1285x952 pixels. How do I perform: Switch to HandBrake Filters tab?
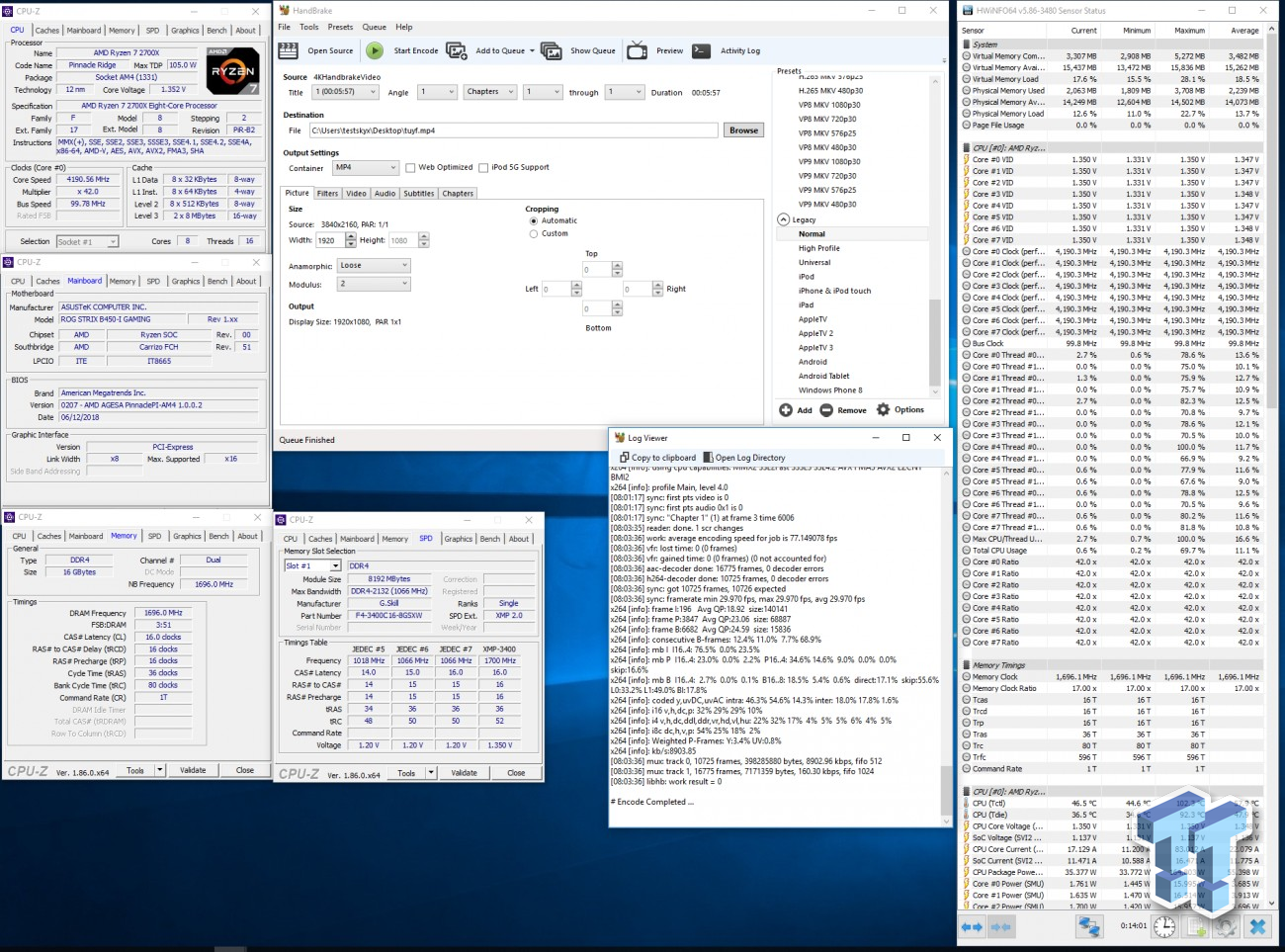(327, 194)
